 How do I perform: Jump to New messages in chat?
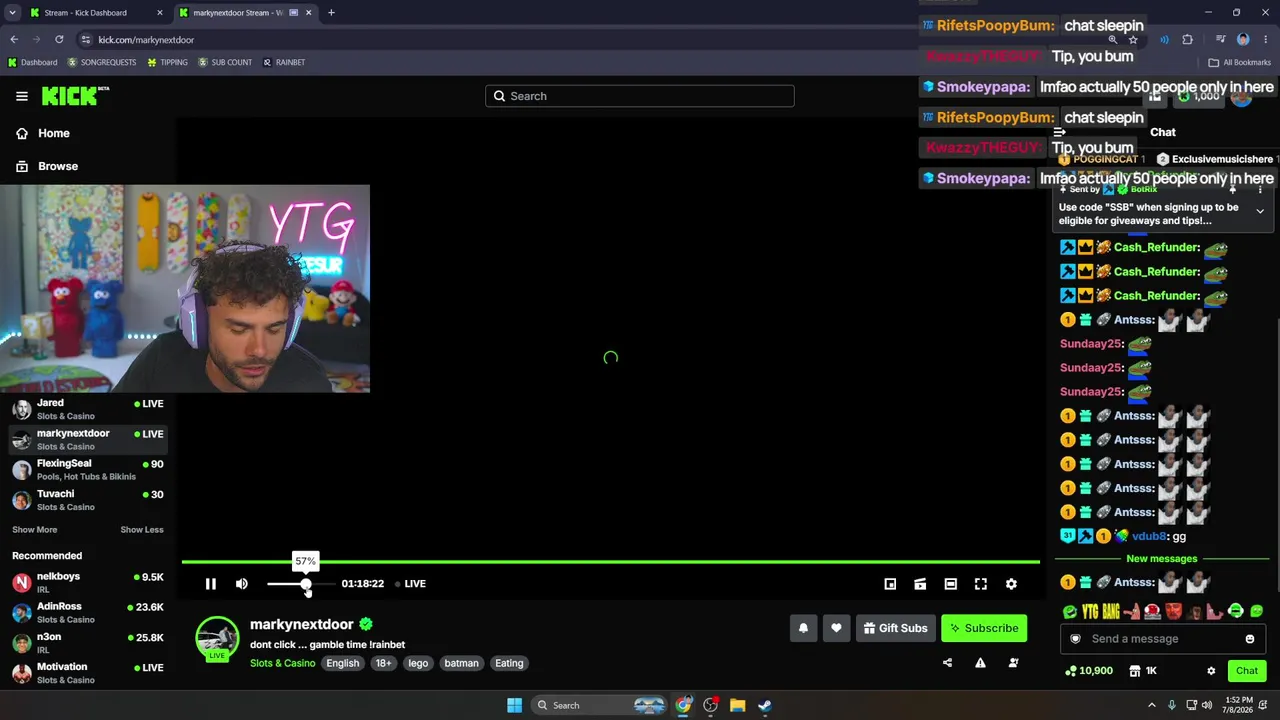tap(1162, 559)
